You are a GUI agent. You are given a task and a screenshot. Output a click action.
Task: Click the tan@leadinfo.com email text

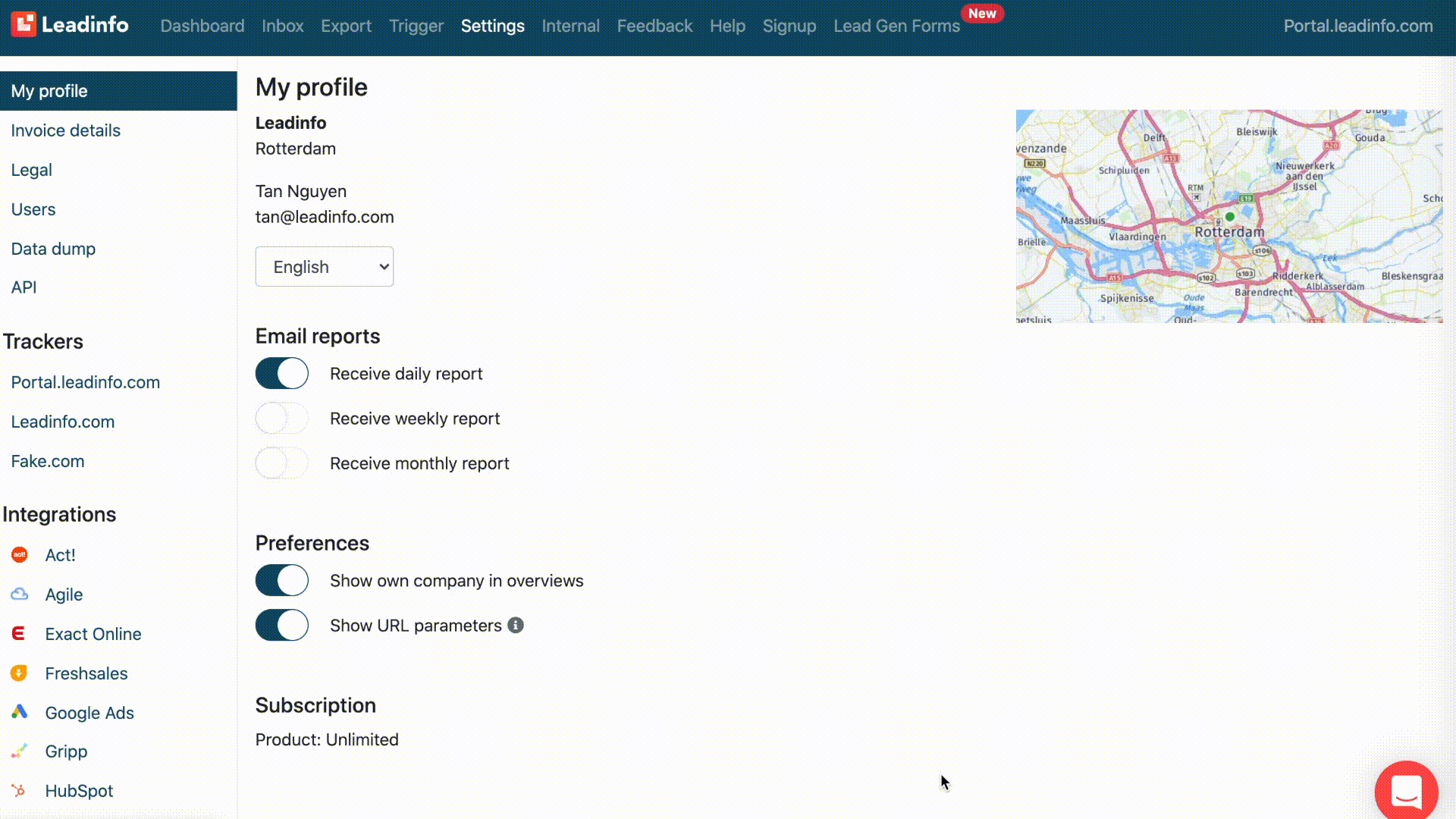[x=325, y=217]
